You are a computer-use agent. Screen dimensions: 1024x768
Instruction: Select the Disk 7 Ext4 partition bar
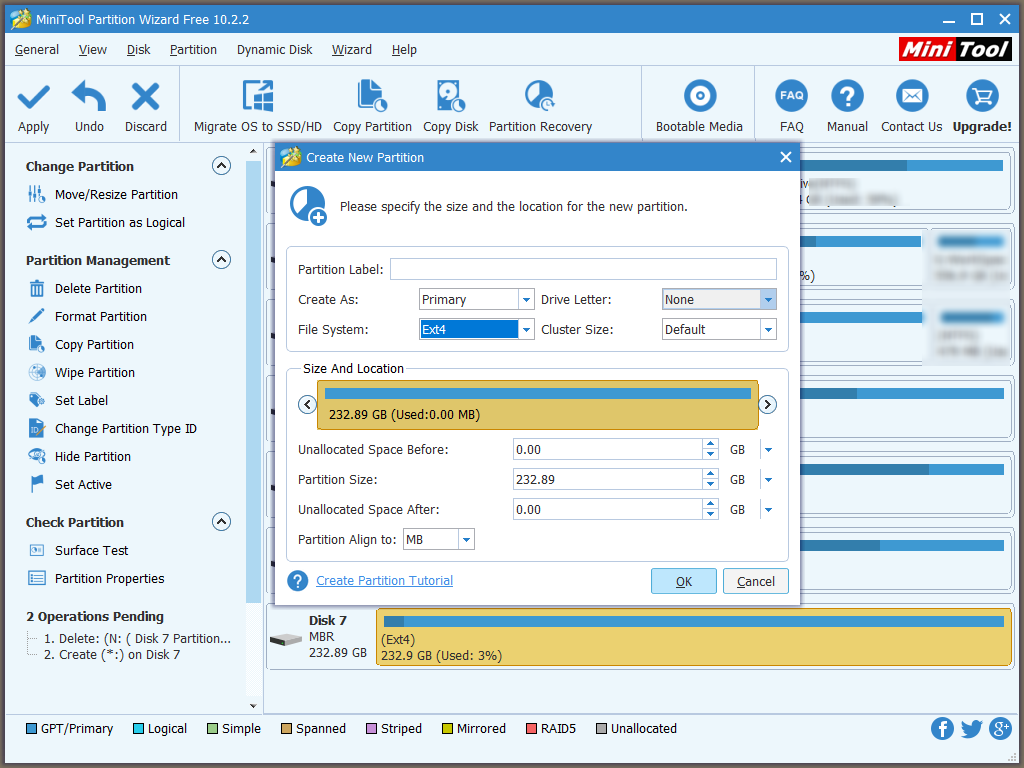coord(694,637)
